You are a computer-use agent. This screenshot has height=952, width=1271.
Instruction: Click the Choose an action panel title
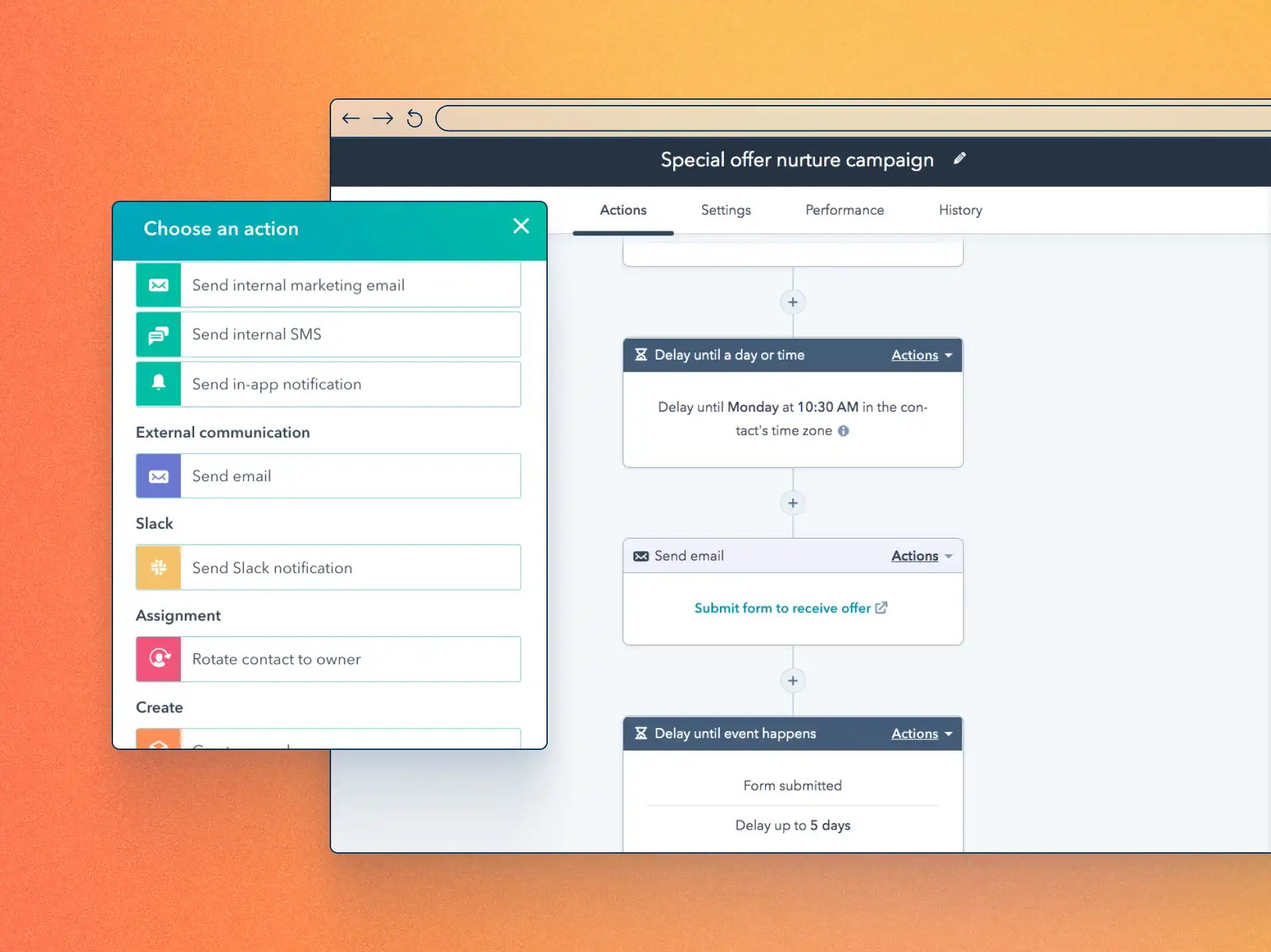click(221, 229)
